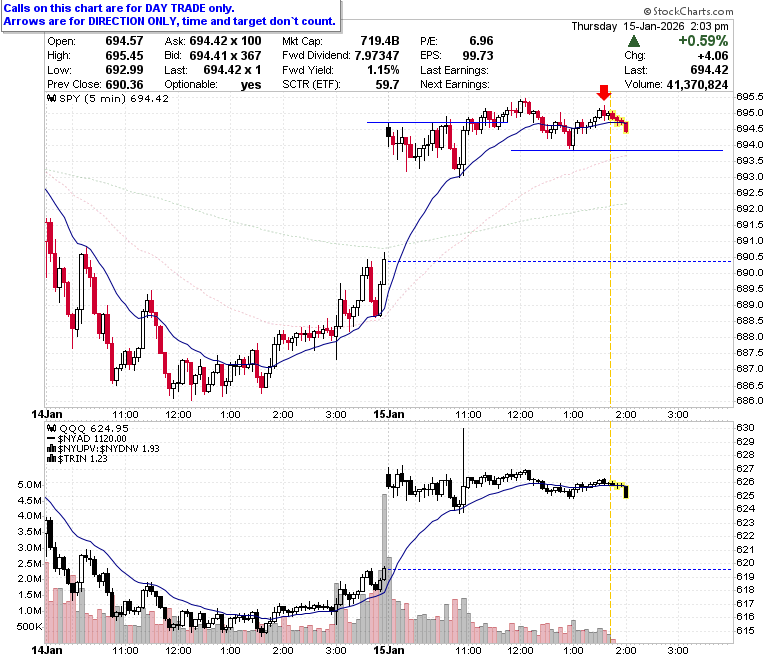The height and width of the screenshot is (659, 780).
Task: Click the bar icon beside $TRIN 1.23
Action: click(52, 459)
